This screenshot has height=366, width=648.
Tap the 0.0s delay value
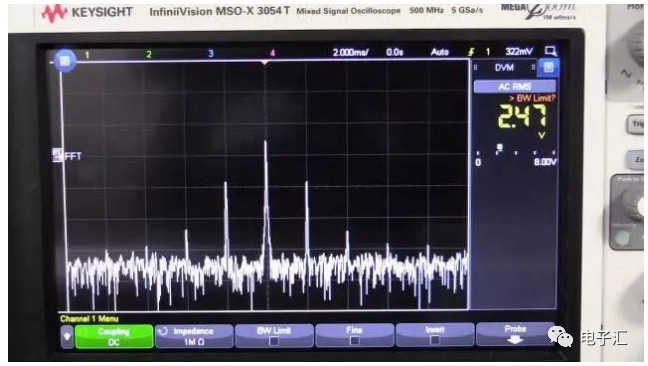point(395,52)
